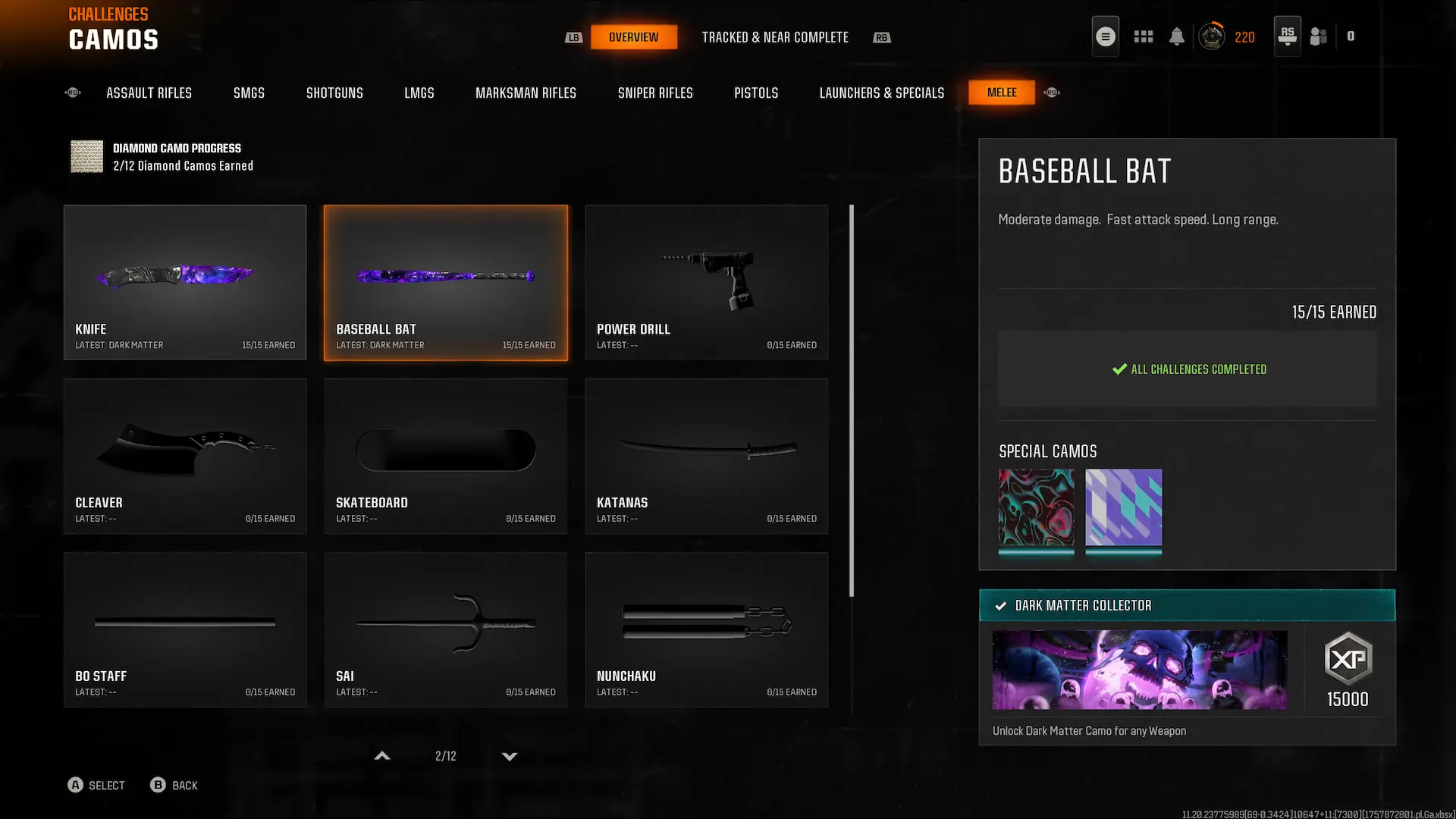1456x819 pixels.
Task: Click the player level emblem icon
Action: coord(1211,36)
